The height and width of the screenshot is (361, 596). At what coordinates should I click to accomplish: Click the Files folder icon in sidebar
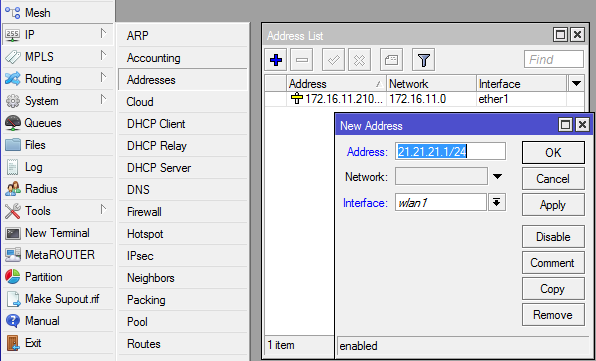13,145
